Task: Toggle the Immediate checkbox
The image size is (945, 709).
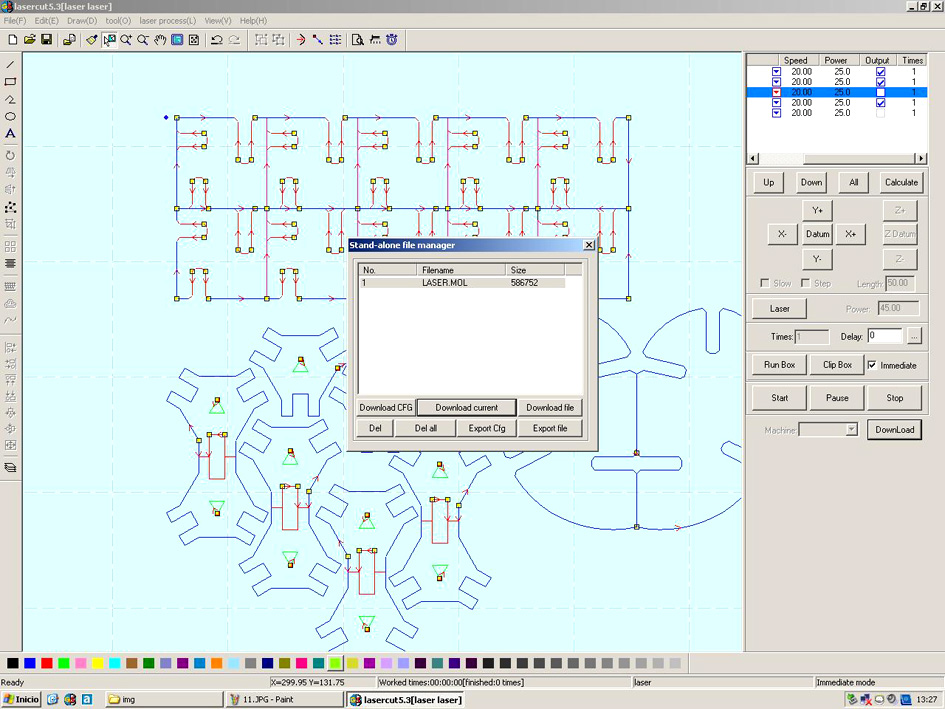Action: click(x=872, y=365)
